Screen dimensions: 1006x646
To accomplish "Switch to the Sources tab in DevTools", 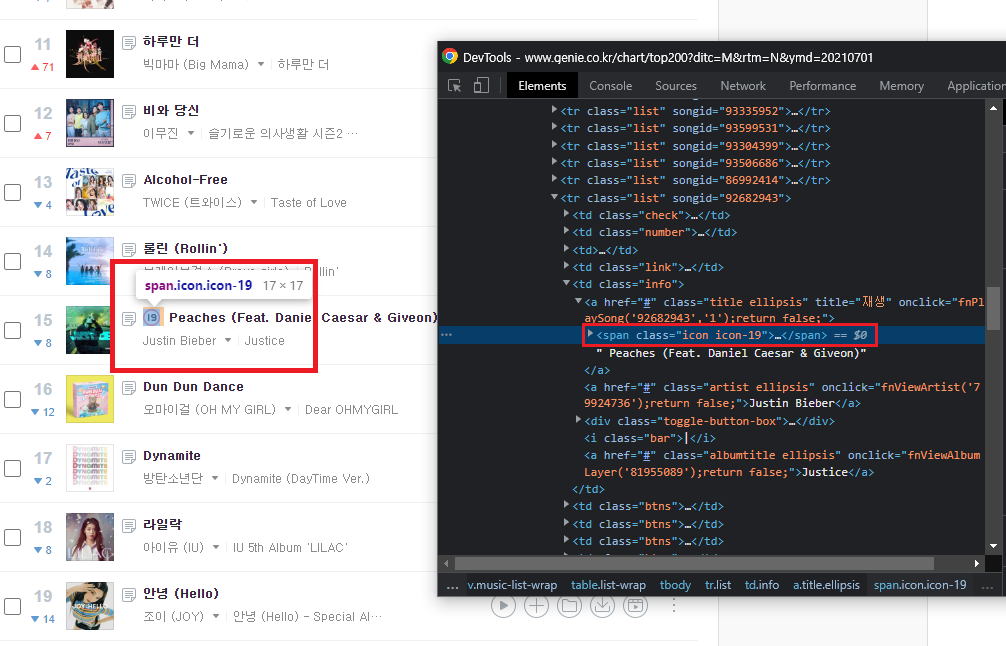I will 676,86.
